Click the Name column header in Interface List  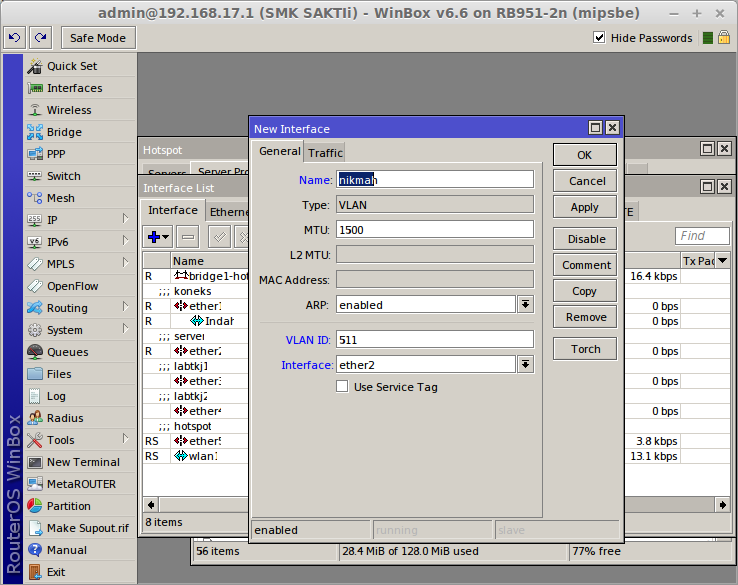(x=209, y=261)
